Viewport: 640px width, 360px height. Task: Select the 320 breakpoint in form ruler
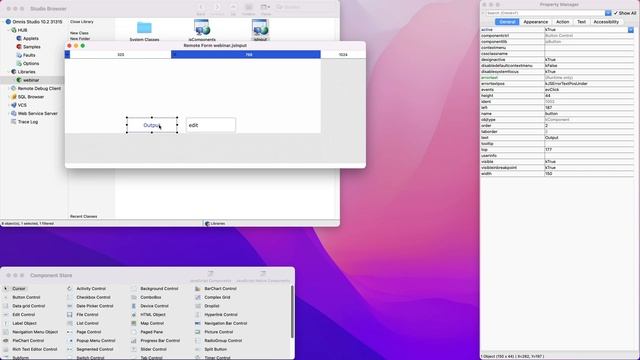click(x=120, y=54)
